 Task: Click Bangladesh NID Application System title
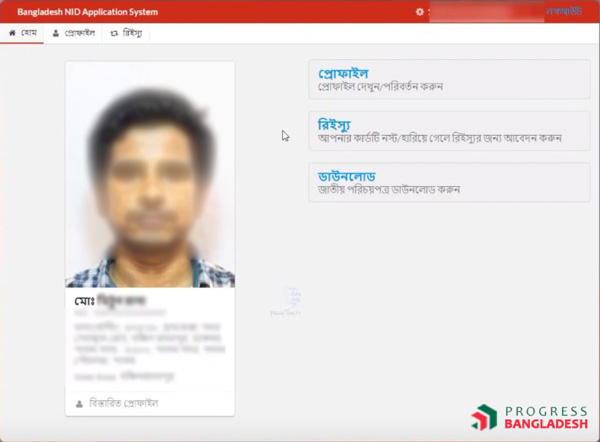(87, 12)
